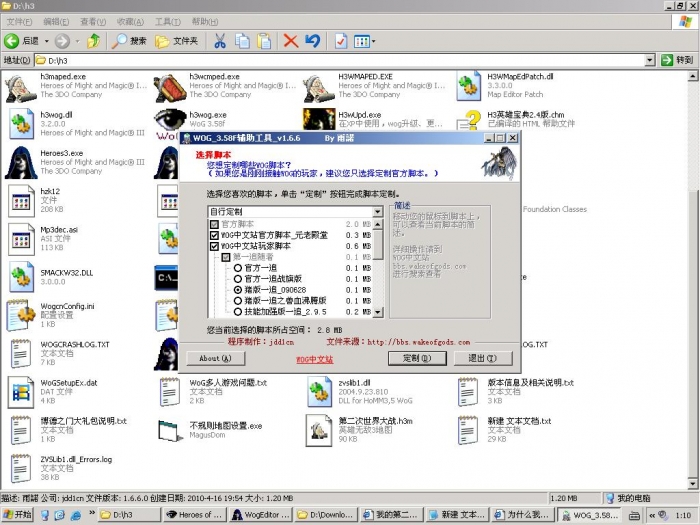Go up one folder level icon
Image resolution: width=700 pixels, height=525 pixels.
(93, 41)
